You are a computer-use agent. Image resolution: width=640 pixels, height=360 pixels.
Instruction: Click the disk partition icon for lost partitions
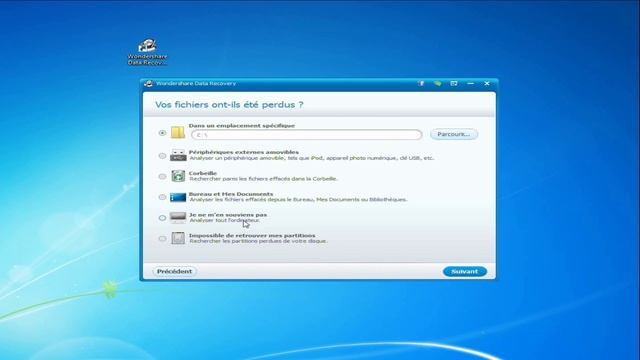pos(178,238)
